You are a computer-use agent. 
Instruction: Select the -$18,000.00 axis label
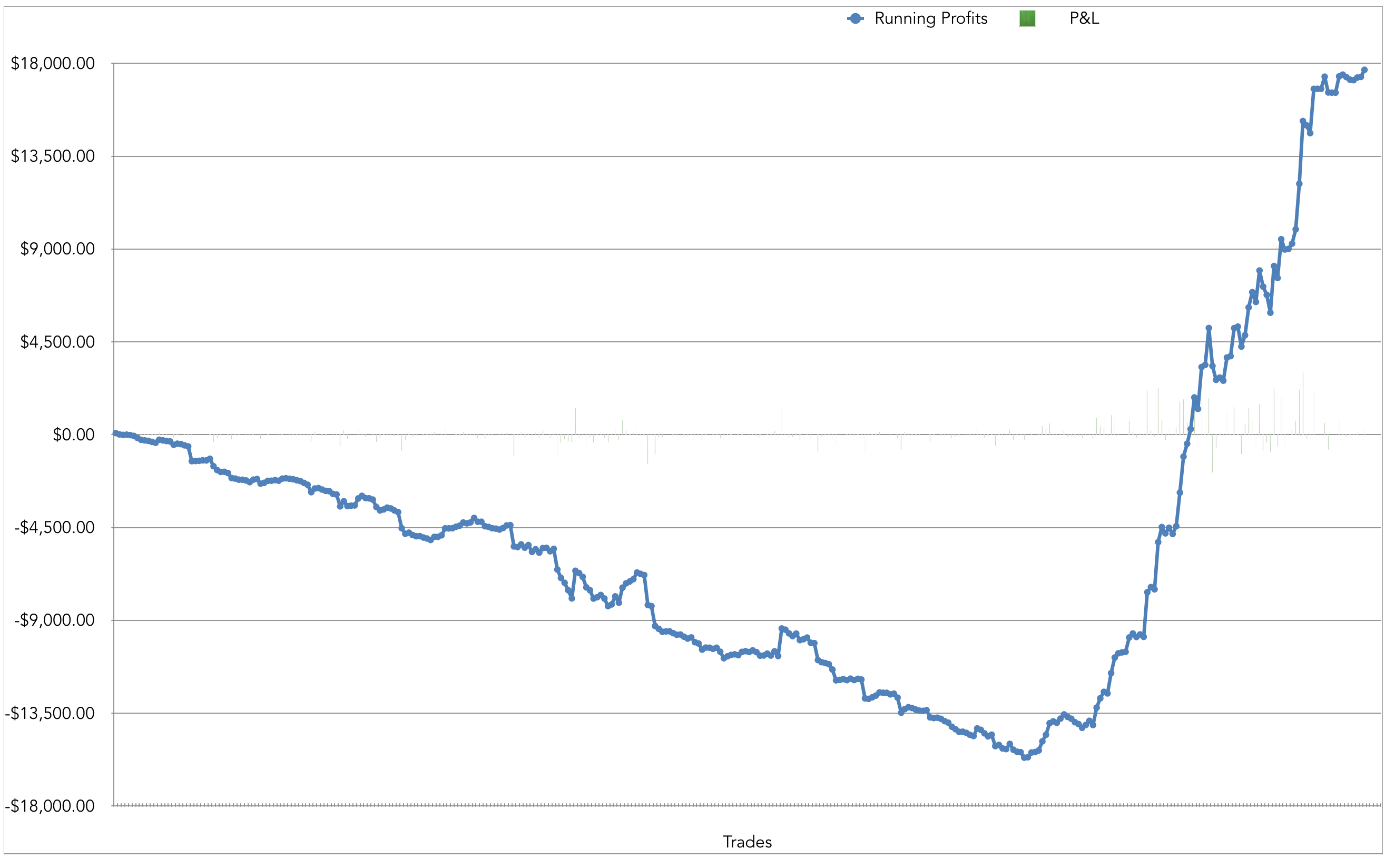click(x=51, y=806)
